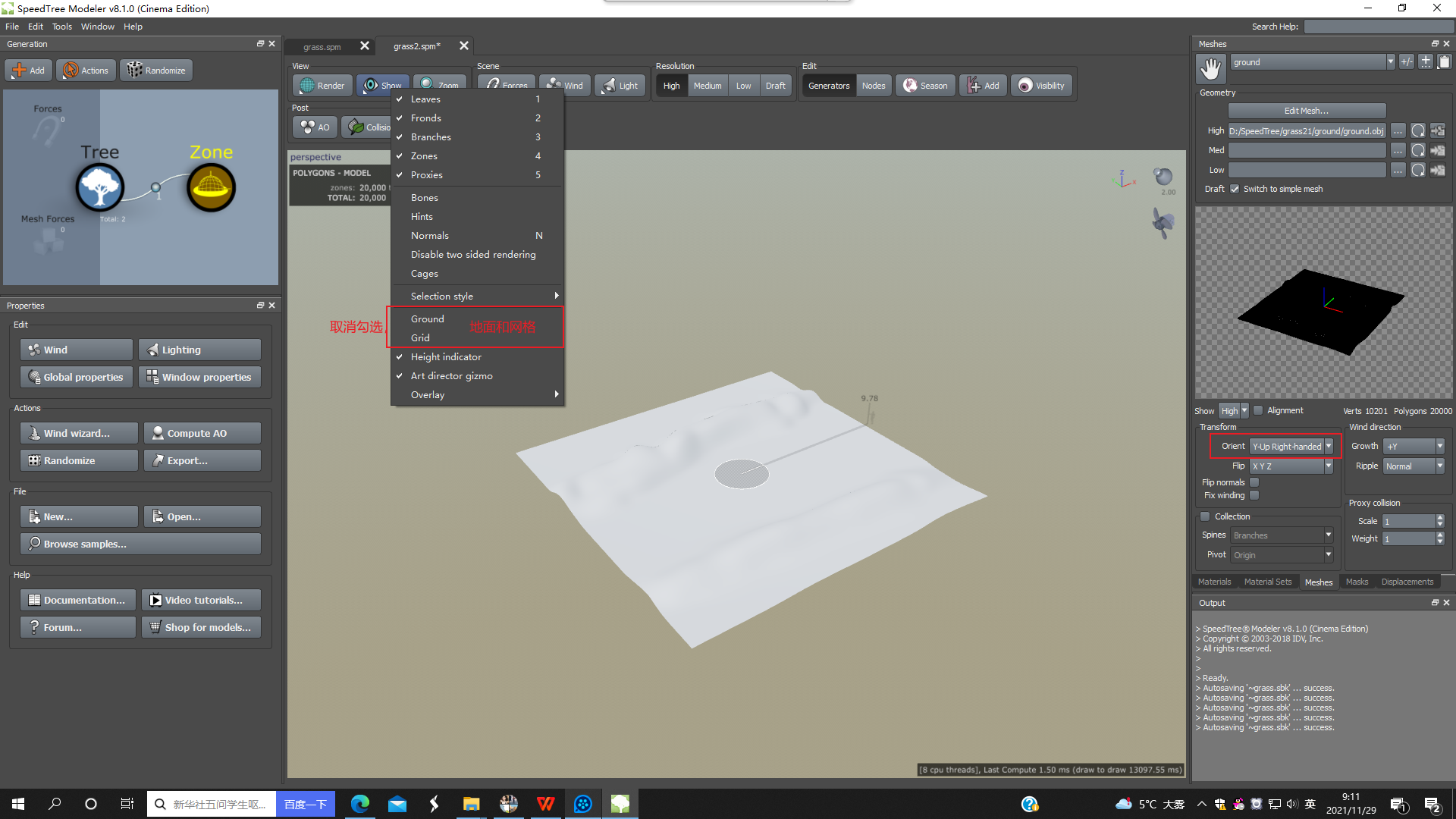Select the yellow Zone generator node
This screenshot has width=1456, height=819.
tap(211, 187)
